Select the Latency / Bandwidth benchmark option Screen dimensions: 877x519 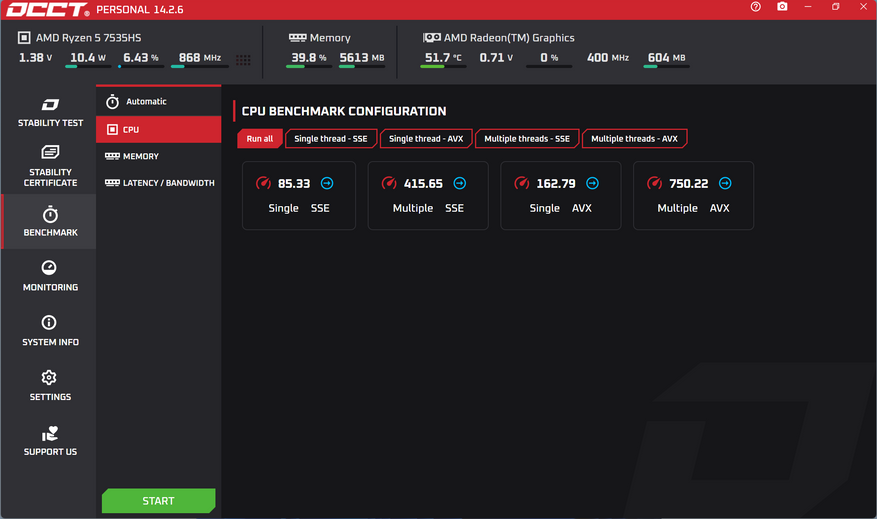click(159, 183)
